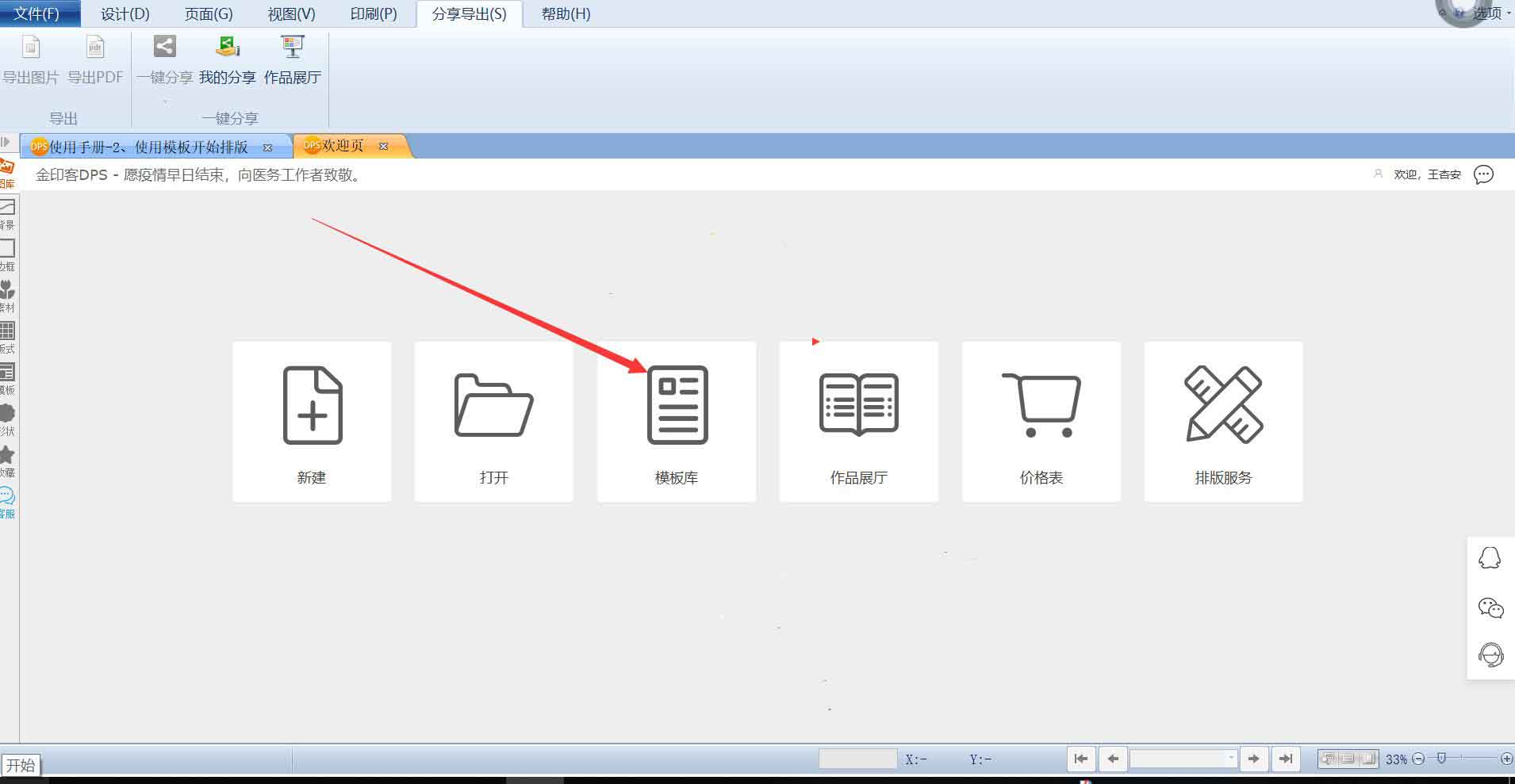Switch to the 页面(G) ribbon tab

209,13
